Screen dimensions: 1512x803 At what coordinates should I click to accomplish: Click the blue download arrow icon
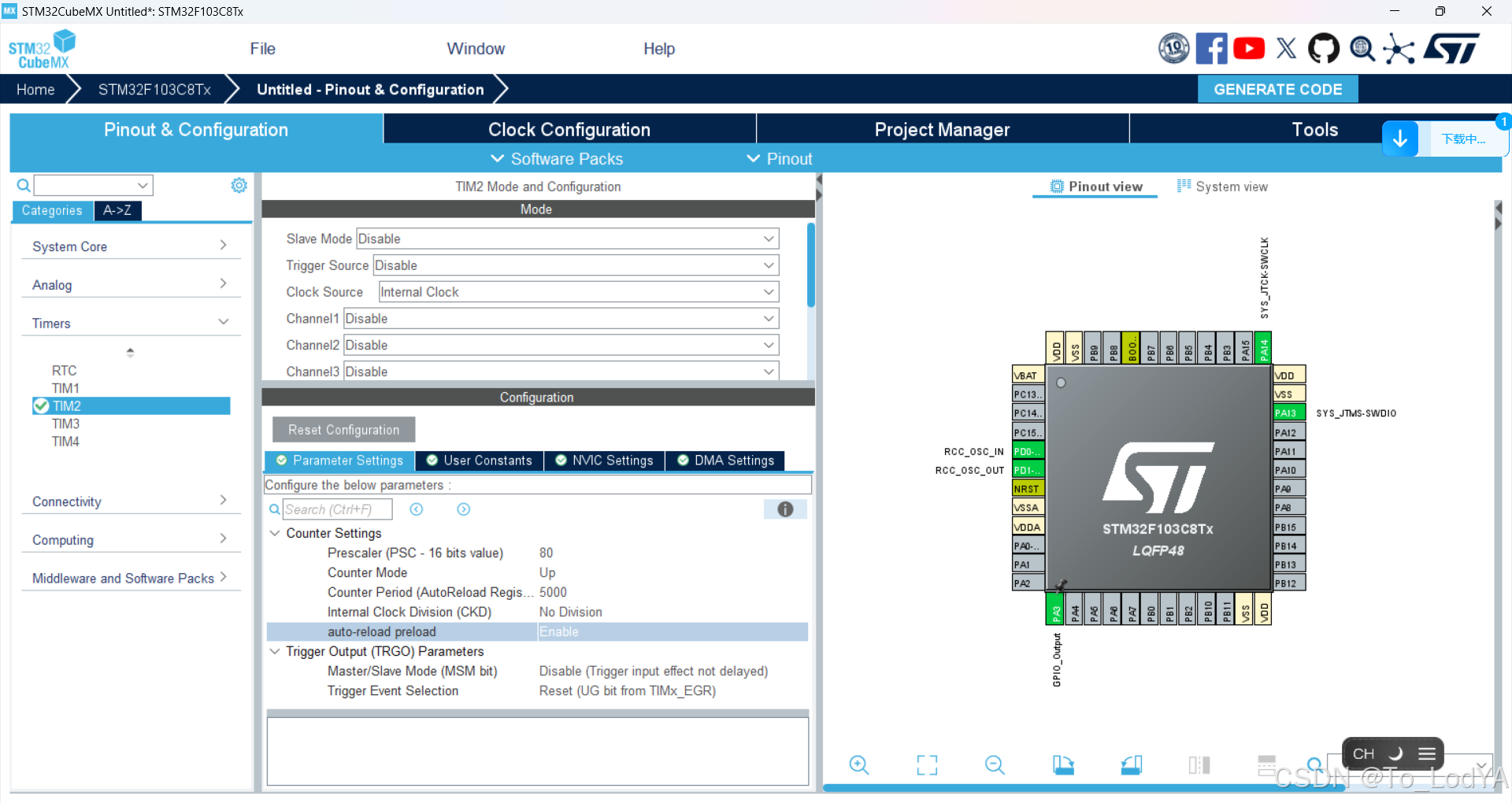coord(1400,139)
